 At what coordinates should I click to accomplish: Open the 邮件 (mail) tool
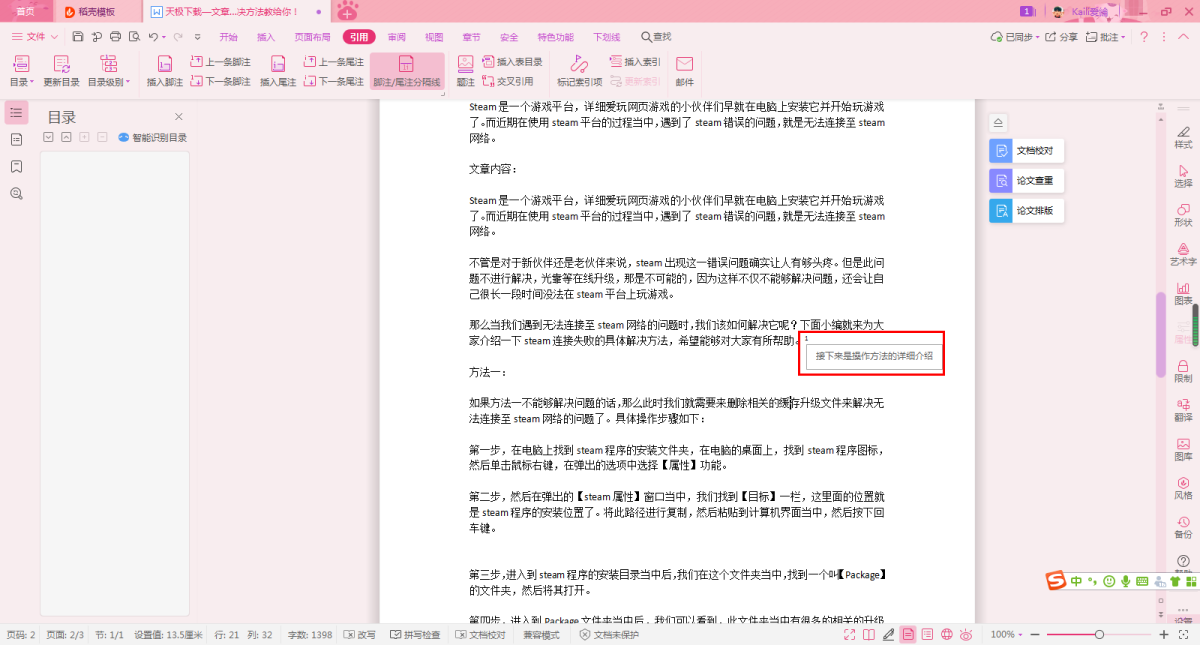(x=684, y=65)
